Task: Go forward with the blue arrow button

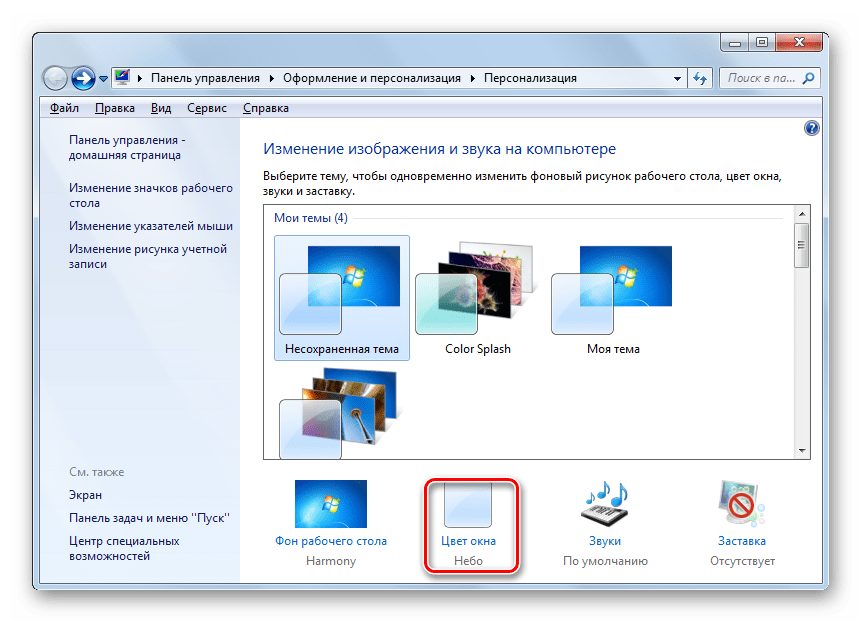Action: click(x=83, y=78)
